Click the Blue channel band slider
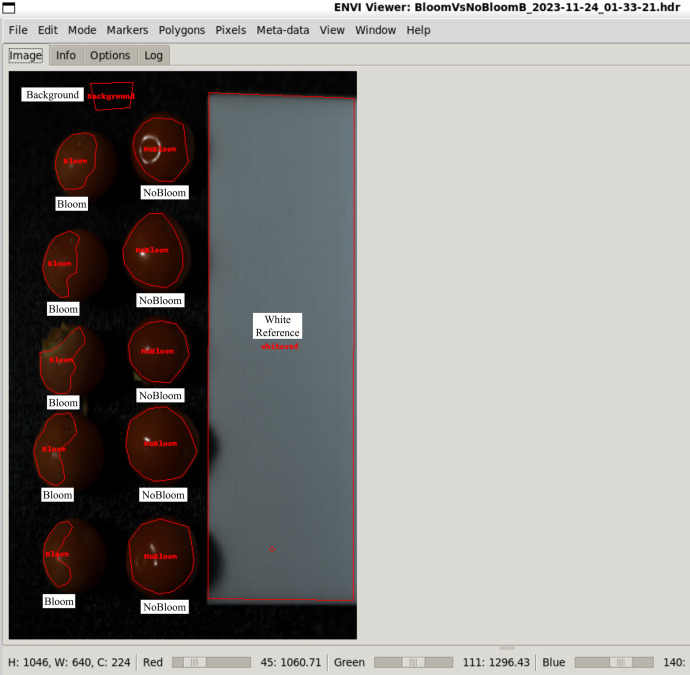690x675 pixels. point(614,662)
